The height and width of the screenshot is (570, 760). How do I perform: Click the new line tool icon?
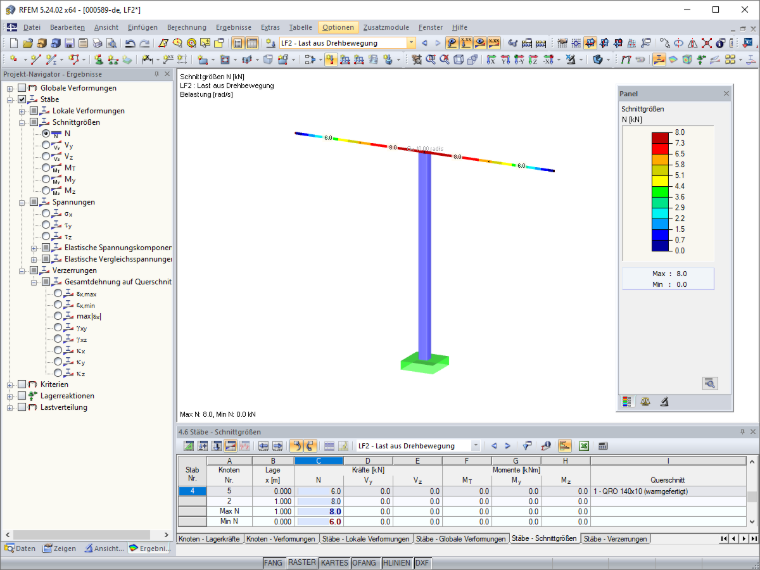pyautogui.click(x=35, y=60)
